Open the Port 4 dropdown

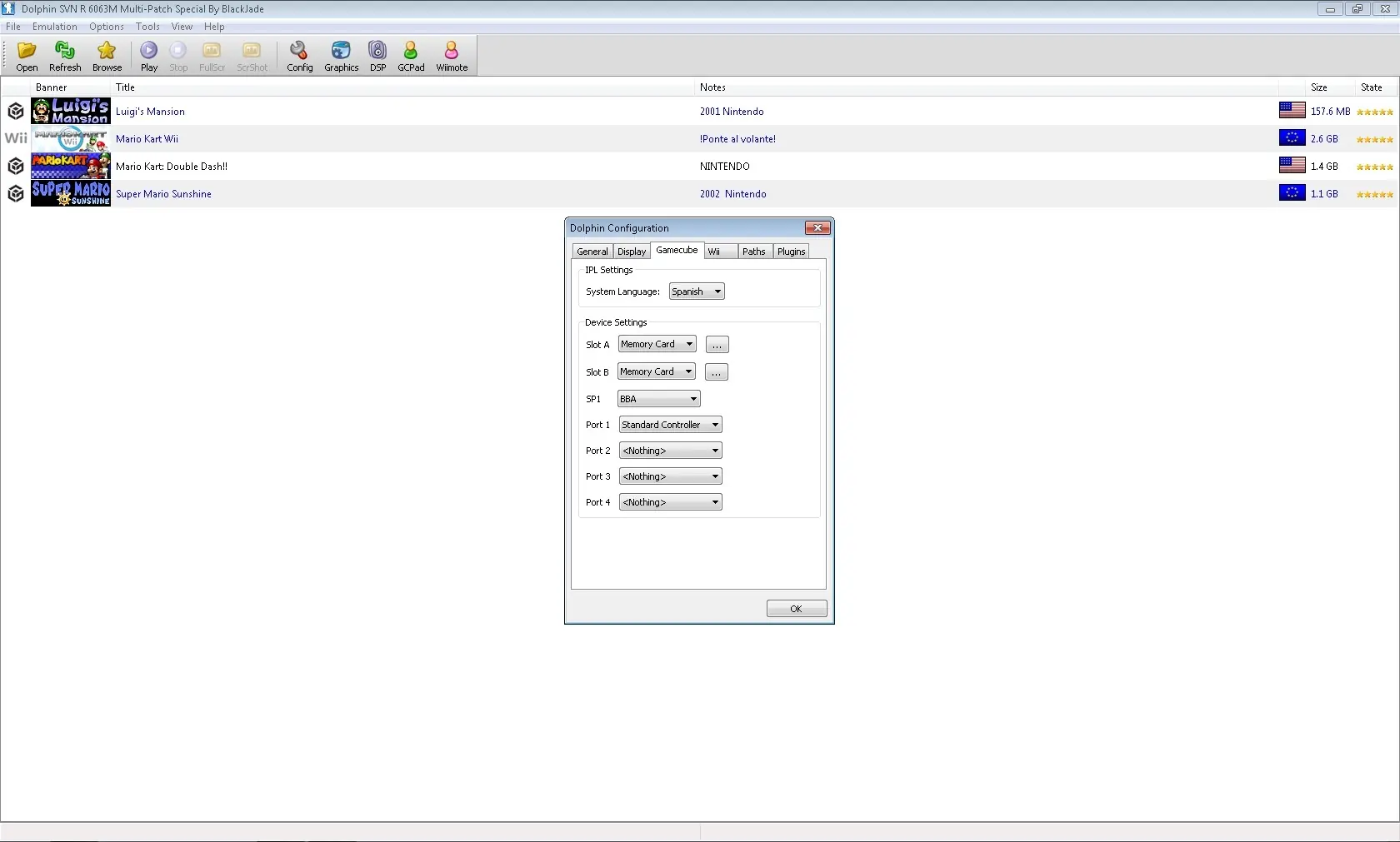coord(670,502)
